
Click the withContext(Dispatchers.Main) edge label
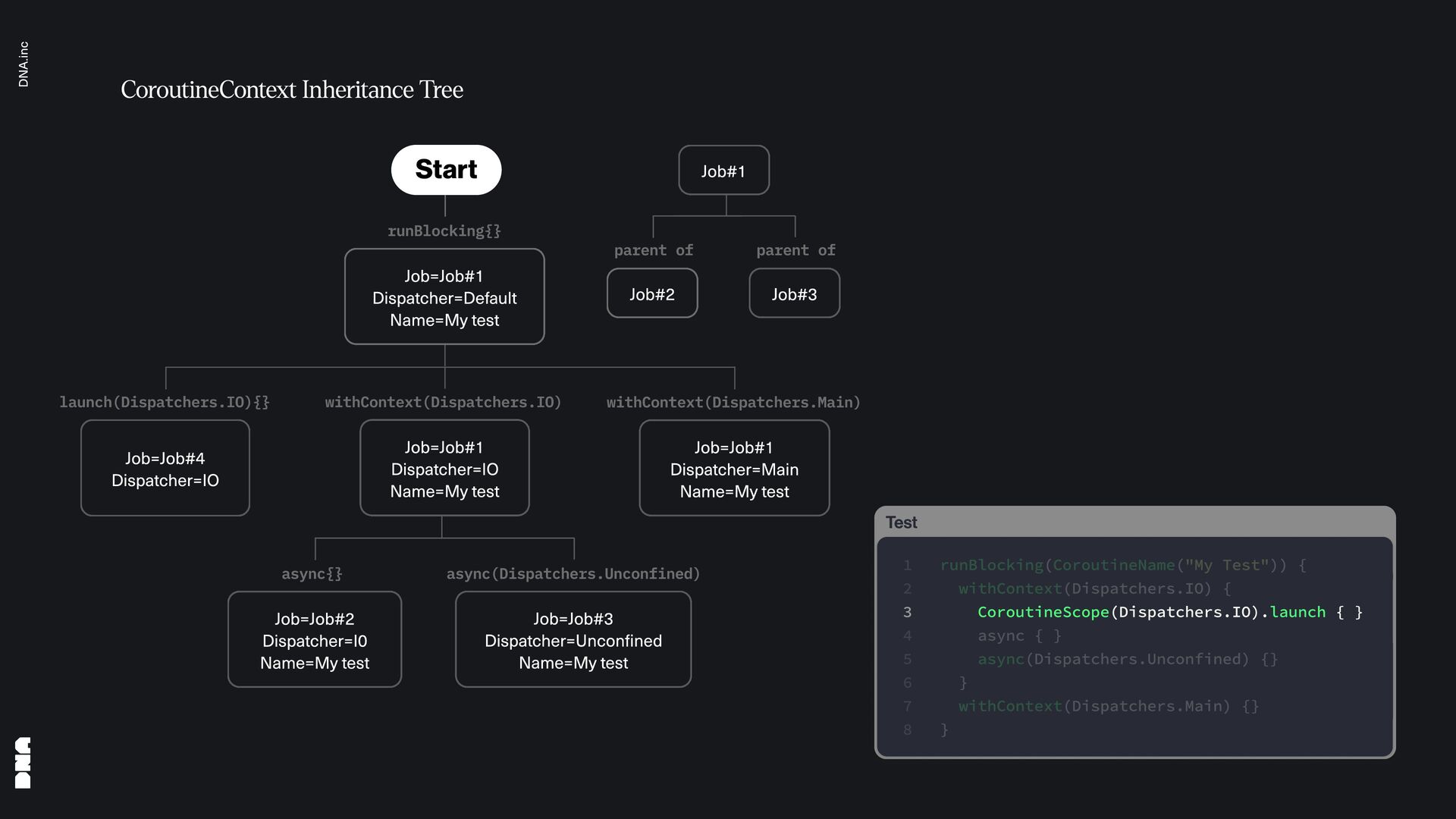click(733, 403)
